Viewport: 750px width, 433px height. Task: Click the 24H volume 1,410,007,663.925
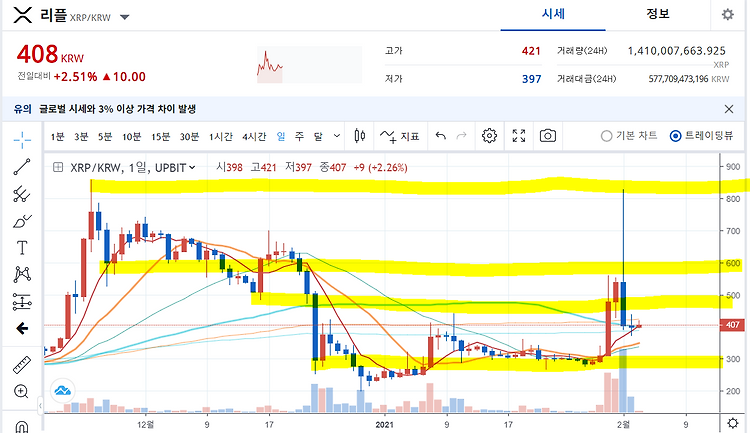676,51
